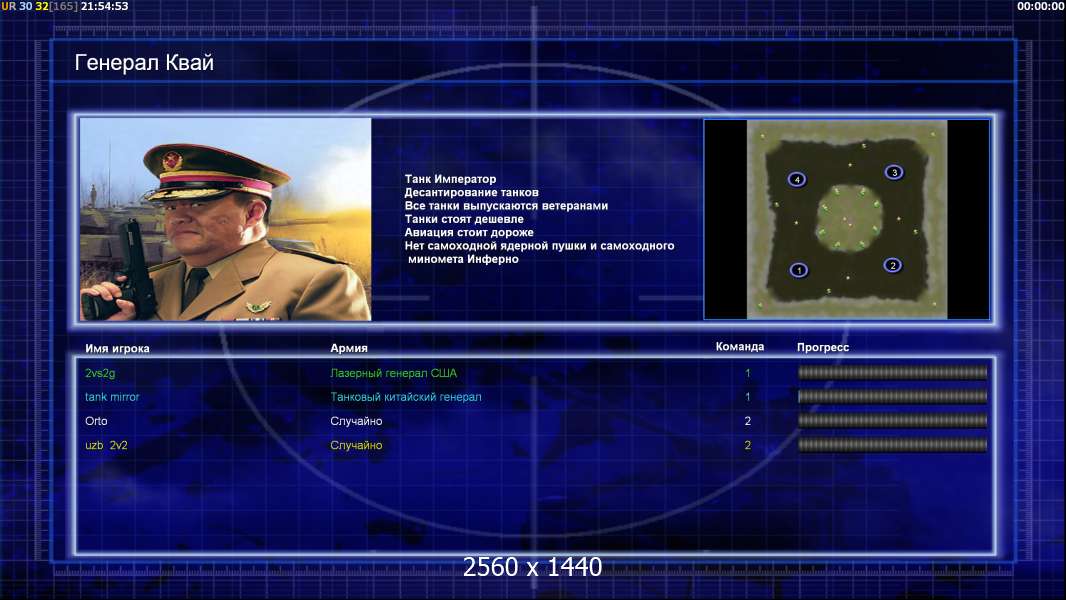Screen dimensions: 1066x600
Task: Select player name 'uzb 2v2'
Action: pyautogui.click(x=106, y=445)
